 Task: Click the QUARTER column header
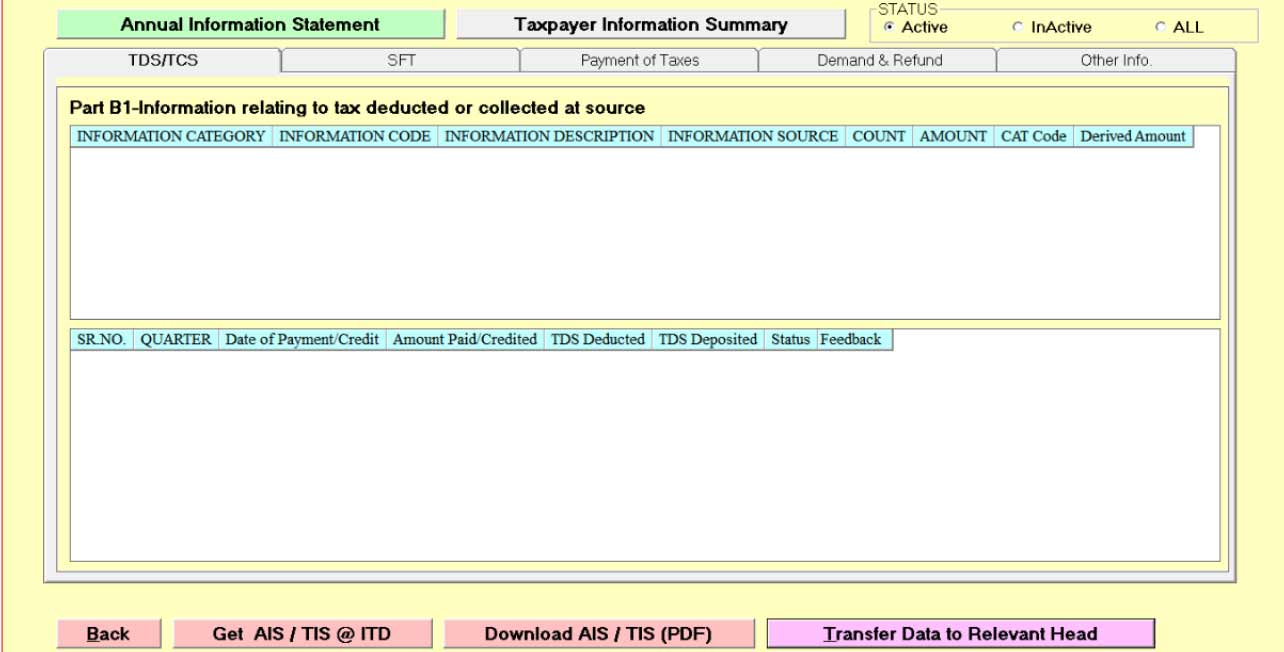point(176,340)
